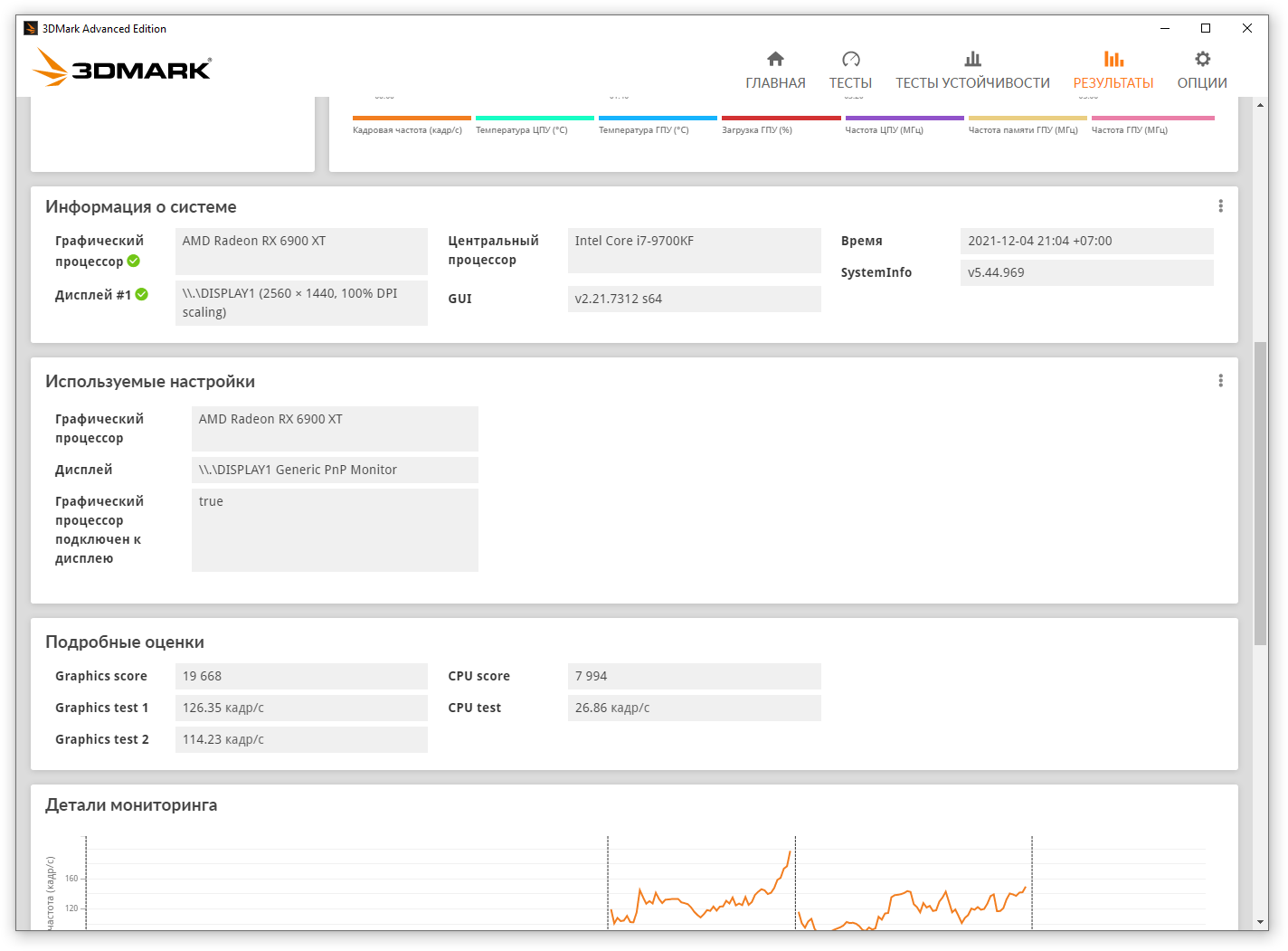Image resolution: width=1288 pixels, height=951 pixels.
Task: Switch to the ГЛАВНАЯ tab
Action: click(775, 83)
